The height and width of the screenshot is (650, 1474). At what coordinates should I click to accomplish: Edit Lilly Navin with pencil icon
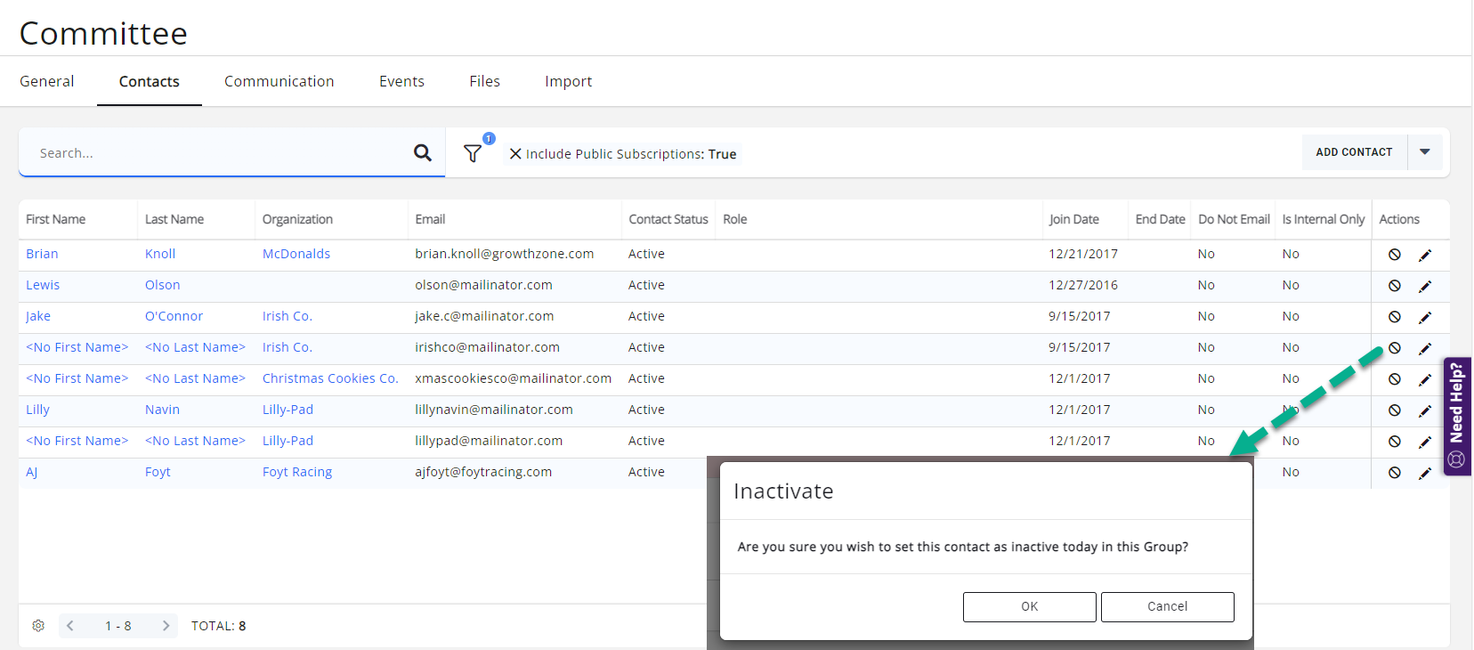coord(1425,410)
